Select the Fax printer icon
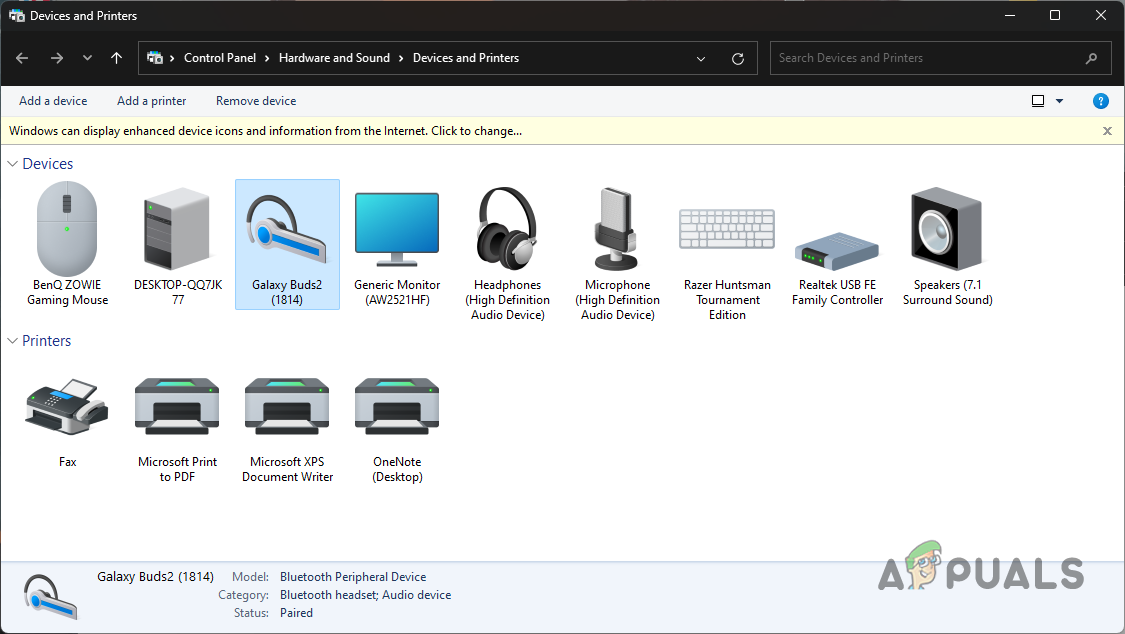1125x634 pixels. click(x=67, y=410)
